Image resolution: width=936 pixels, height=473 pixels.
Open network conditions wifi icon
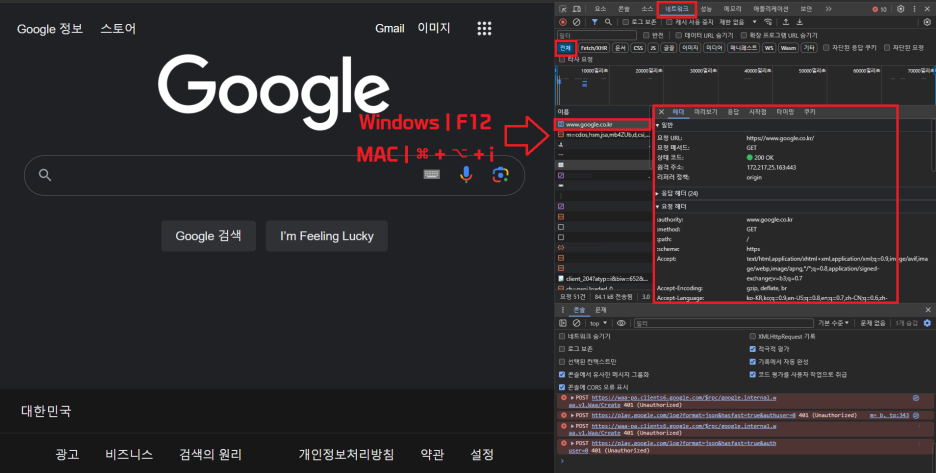768,22
